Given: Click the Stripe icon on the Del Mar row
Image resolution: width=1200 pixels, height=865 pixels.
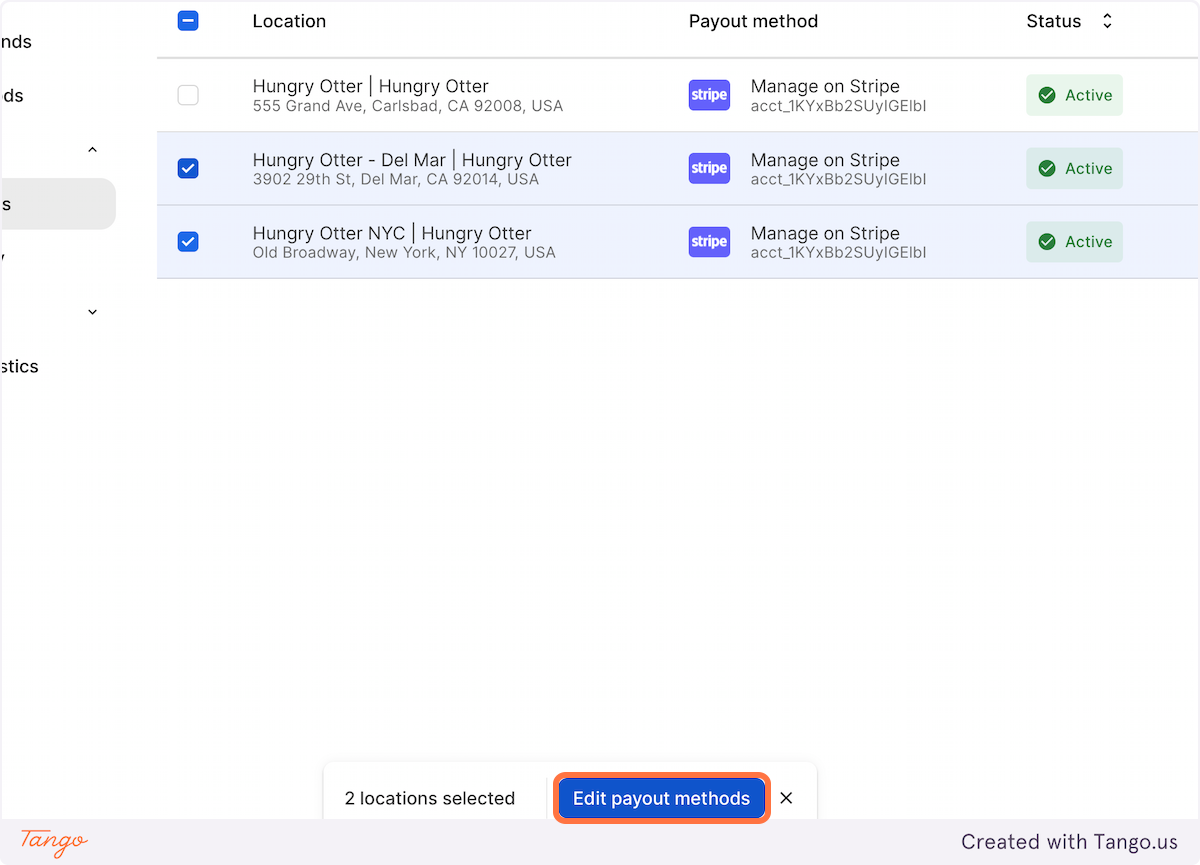Looking at the screenshot, I should [x=709, y=168].
